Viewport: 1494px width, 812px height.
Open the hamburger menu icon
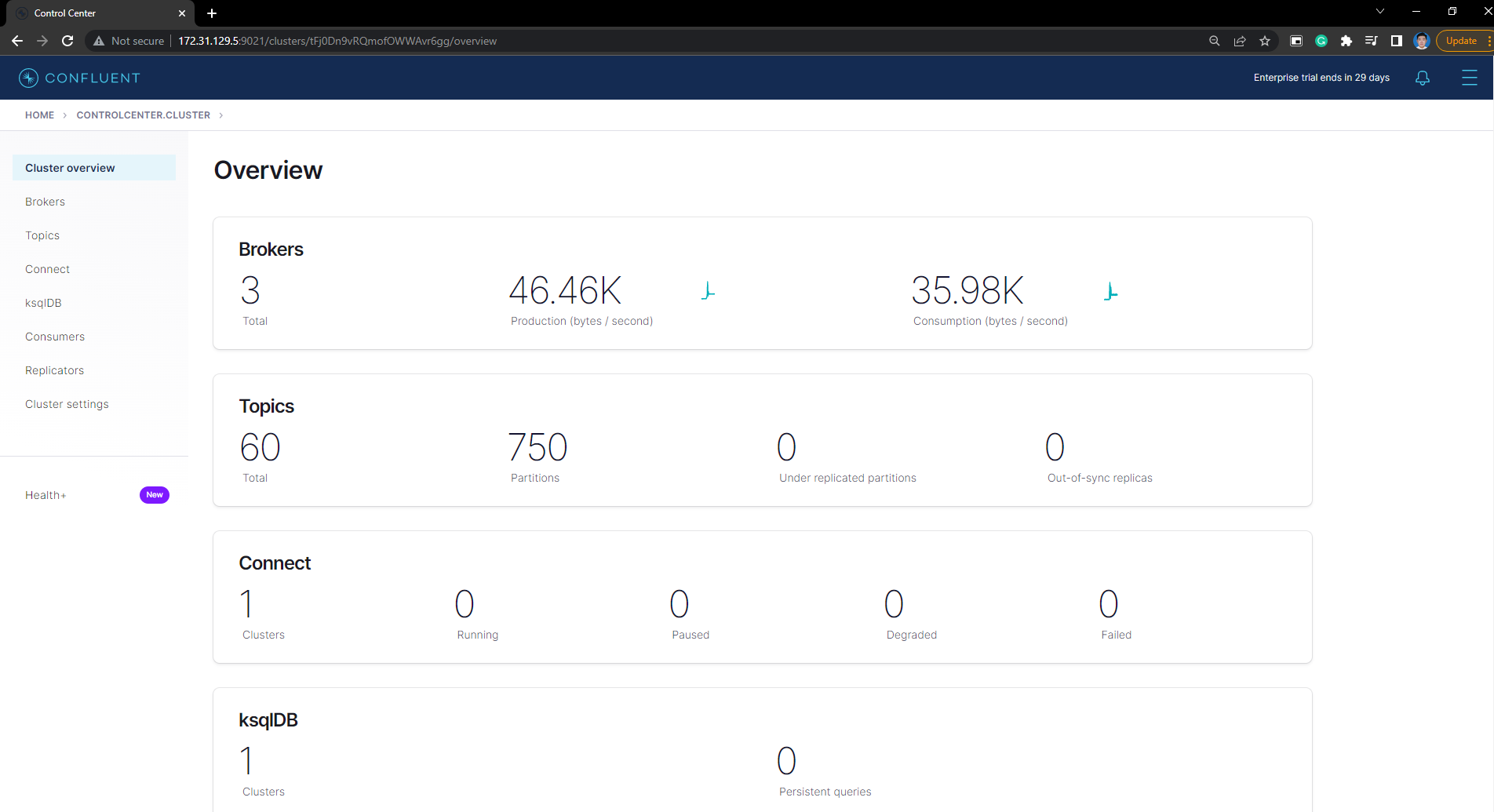(x=1470, y=78)
